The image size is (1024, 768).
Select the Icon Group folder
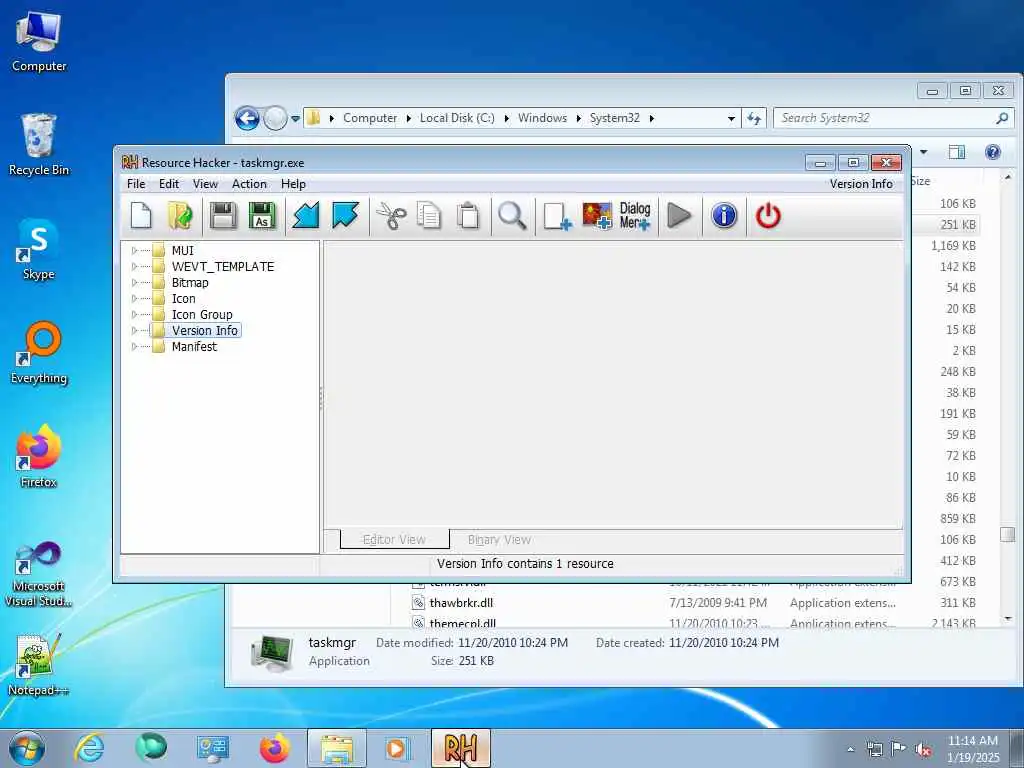pos(202,315)
